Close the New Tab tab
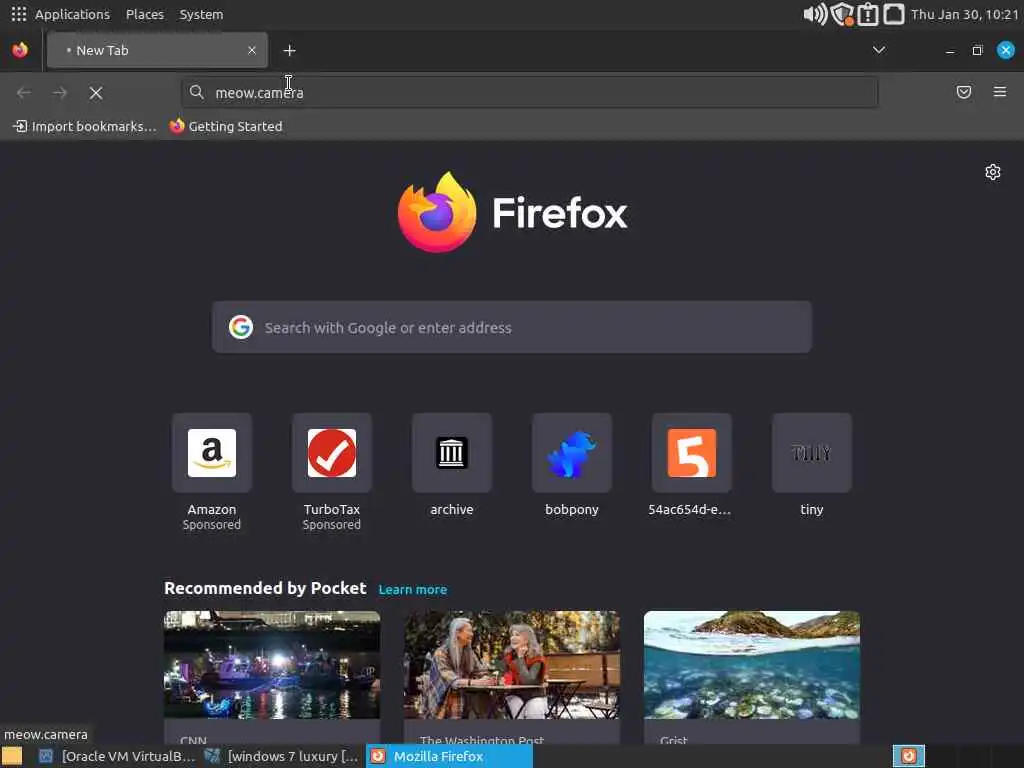This screenshot has width=1024, height=768. point(252,50)
